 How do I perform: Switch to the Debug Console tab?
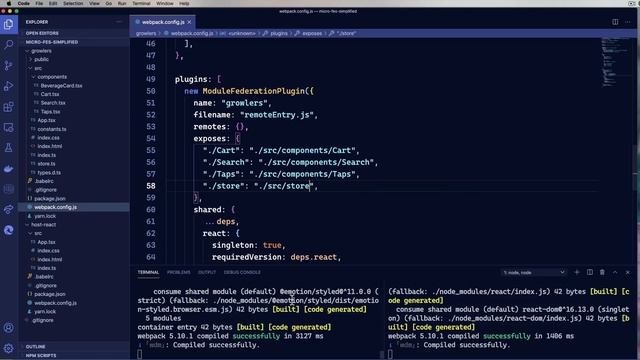242,272
